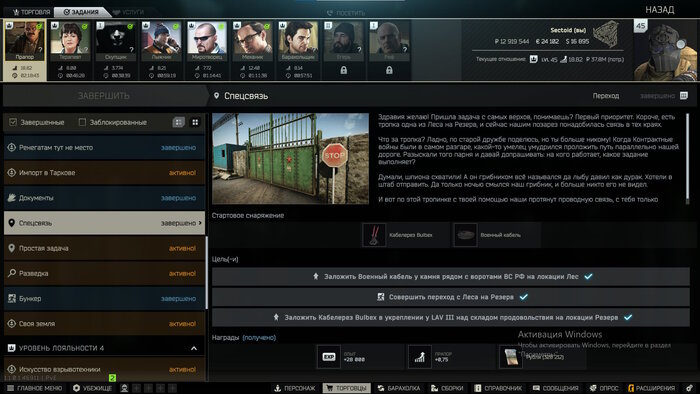Screen dimensions: 700x394
Task: Click the Рубли reward icon
Action: (x=511, y=357)
